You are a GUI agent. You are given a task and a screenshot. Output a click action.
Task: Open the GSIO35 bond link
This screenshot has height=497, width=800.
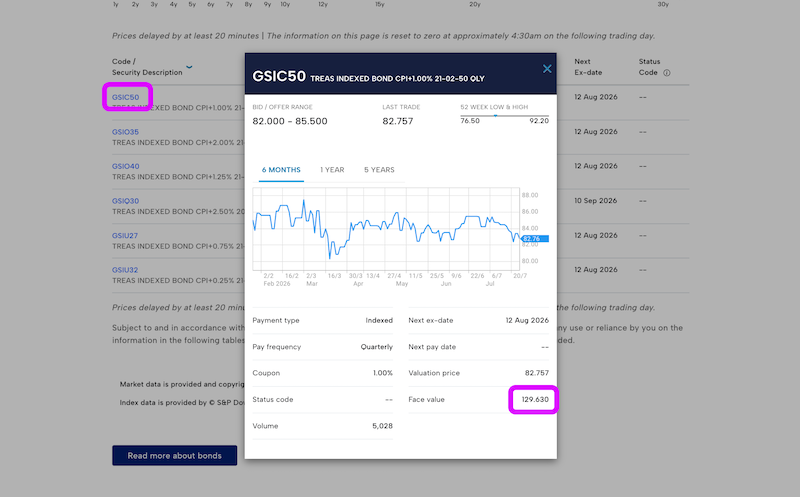coord(126,132)
